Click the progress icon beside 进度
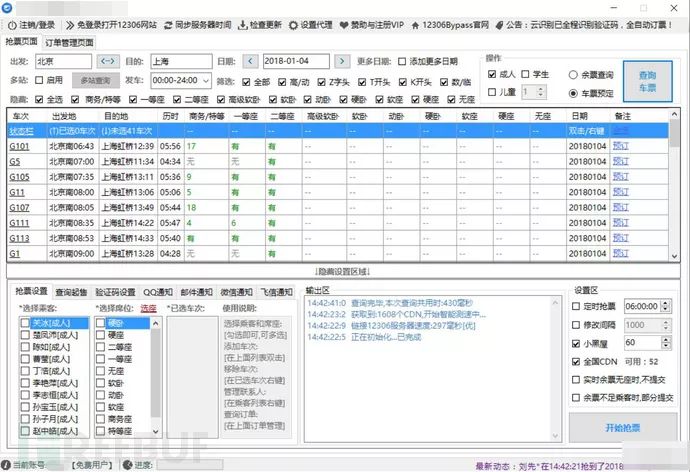 click(128, 465)
